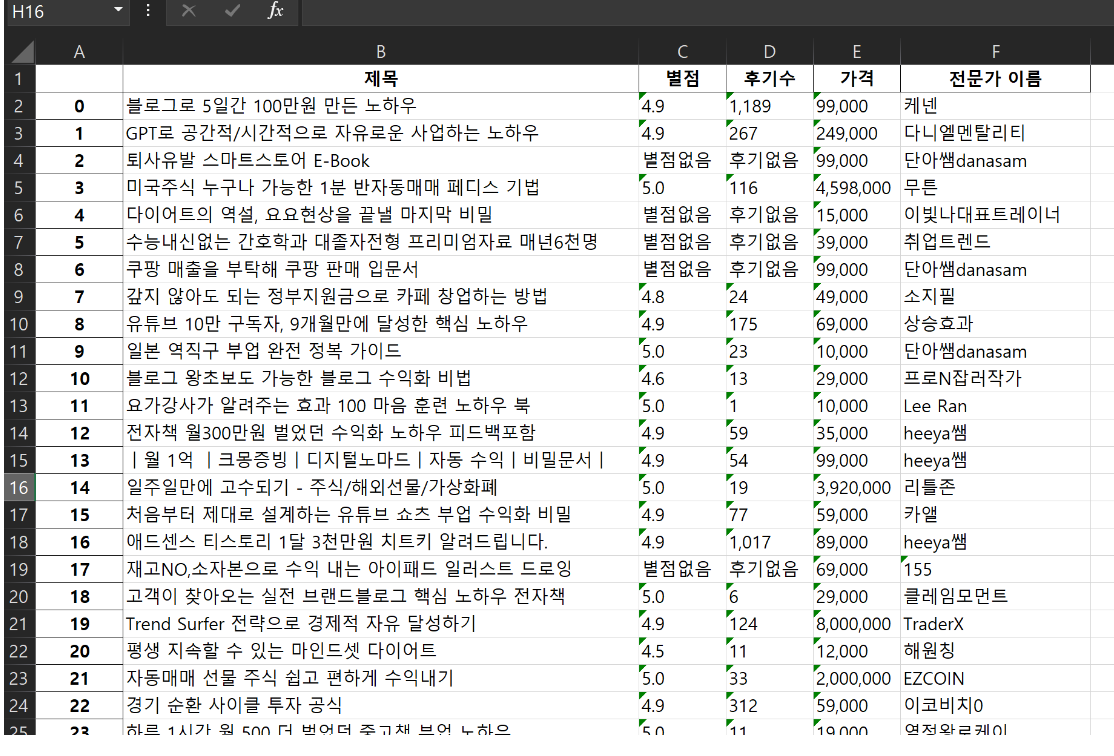Image resolution: width=1114 pixels, height=756 pixels.
Task: Click the 제목 header cell
Action: click(380, 79)
